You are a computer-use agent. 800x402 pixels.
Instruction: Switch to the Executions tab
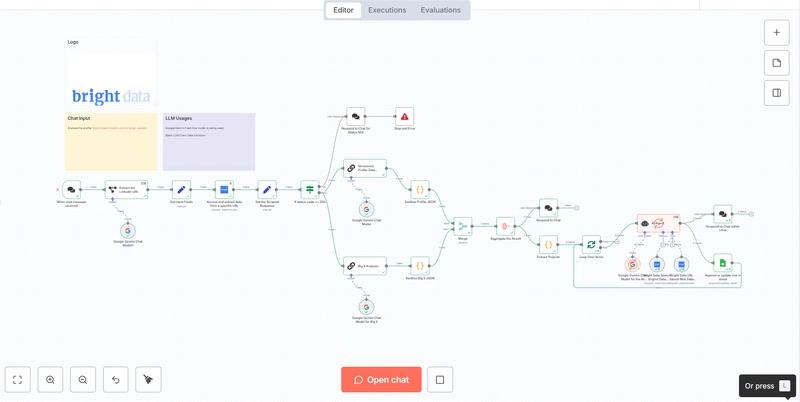pyautogui.click(x=387, y=10)
